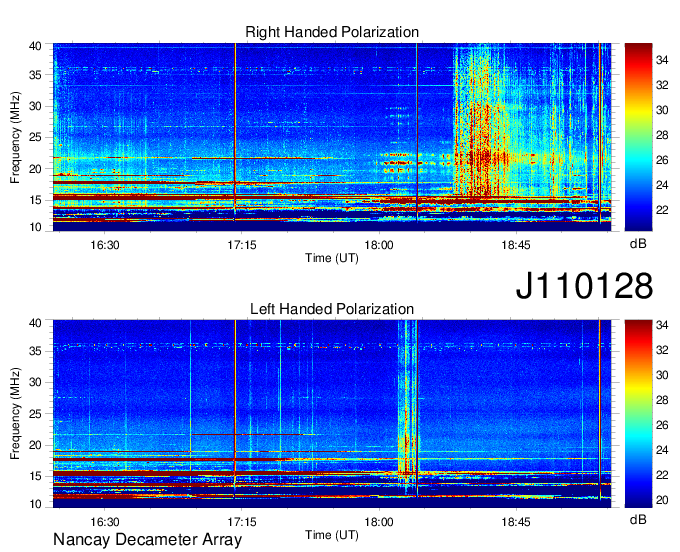Click 18:00 tick on Right Handed time axis
Image resolution: width=680 pixels, height=552 pixels.
coord(379,245)
